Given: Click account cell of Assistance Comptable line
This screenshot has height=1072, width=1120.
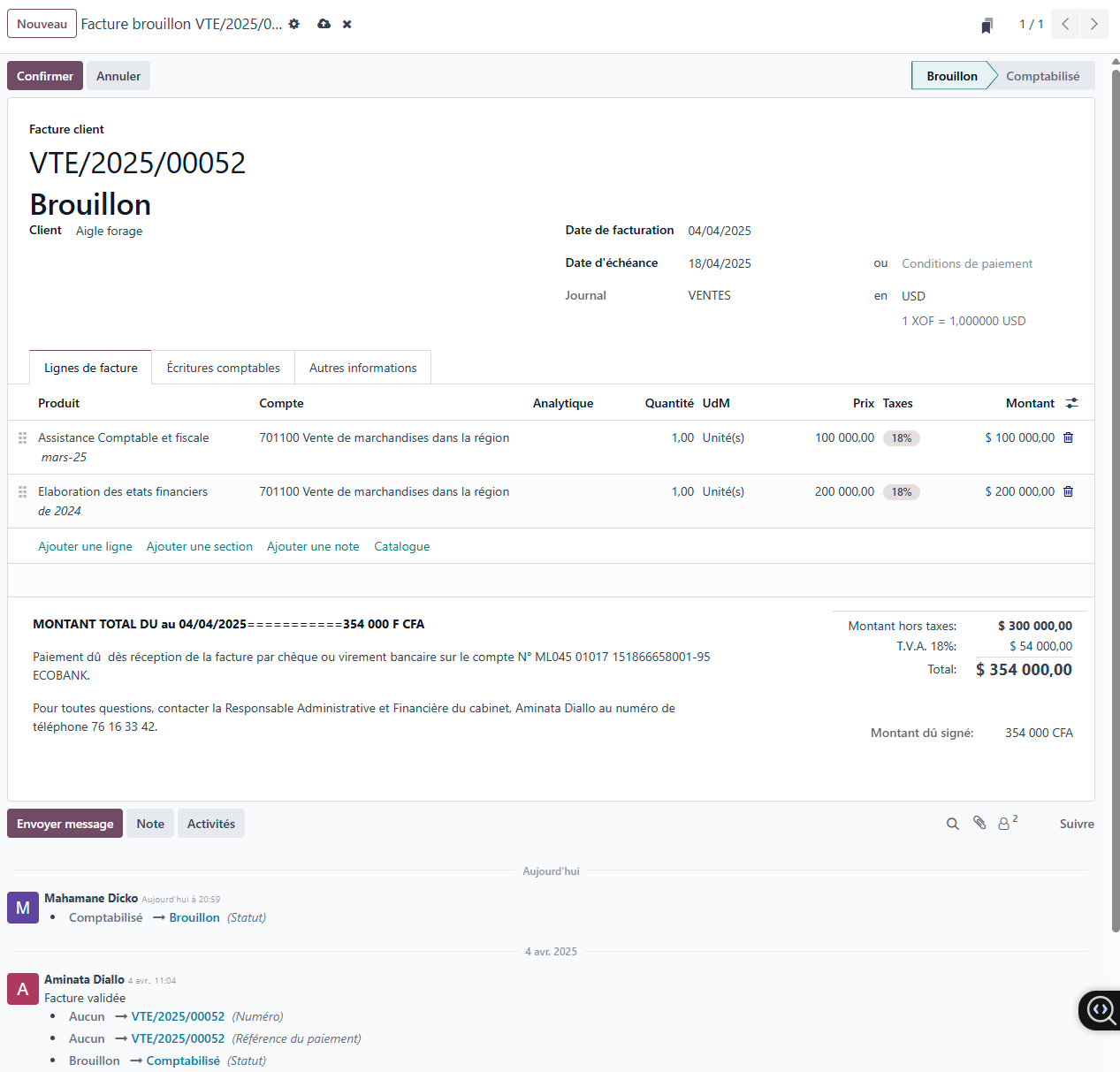Looking at the screenshot, I should pos(384,437).
